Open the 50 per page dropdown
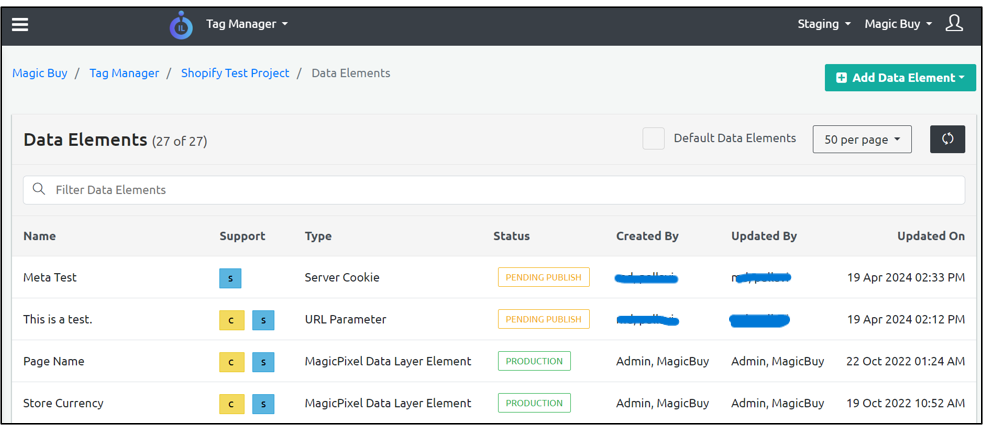984x426 pixels. click(x=861, y=140)
